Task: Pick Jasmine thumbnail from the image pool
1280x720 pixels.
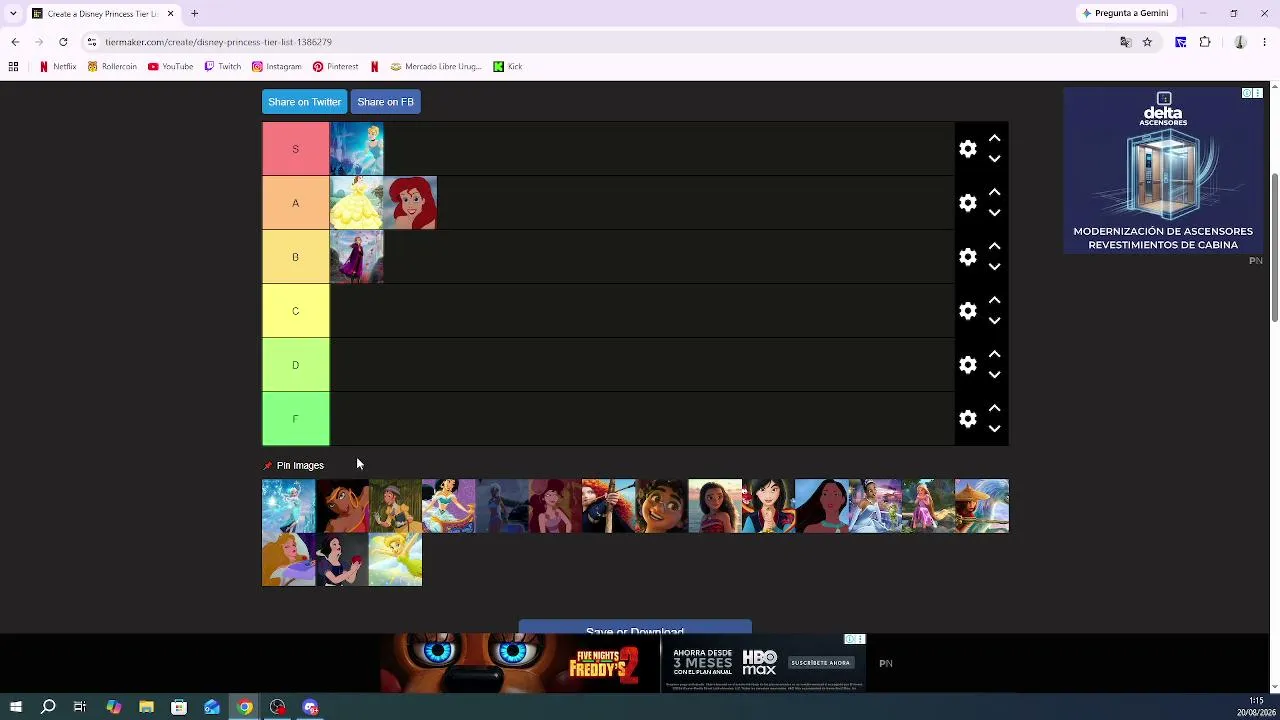Action: click(x=448, y=506)
